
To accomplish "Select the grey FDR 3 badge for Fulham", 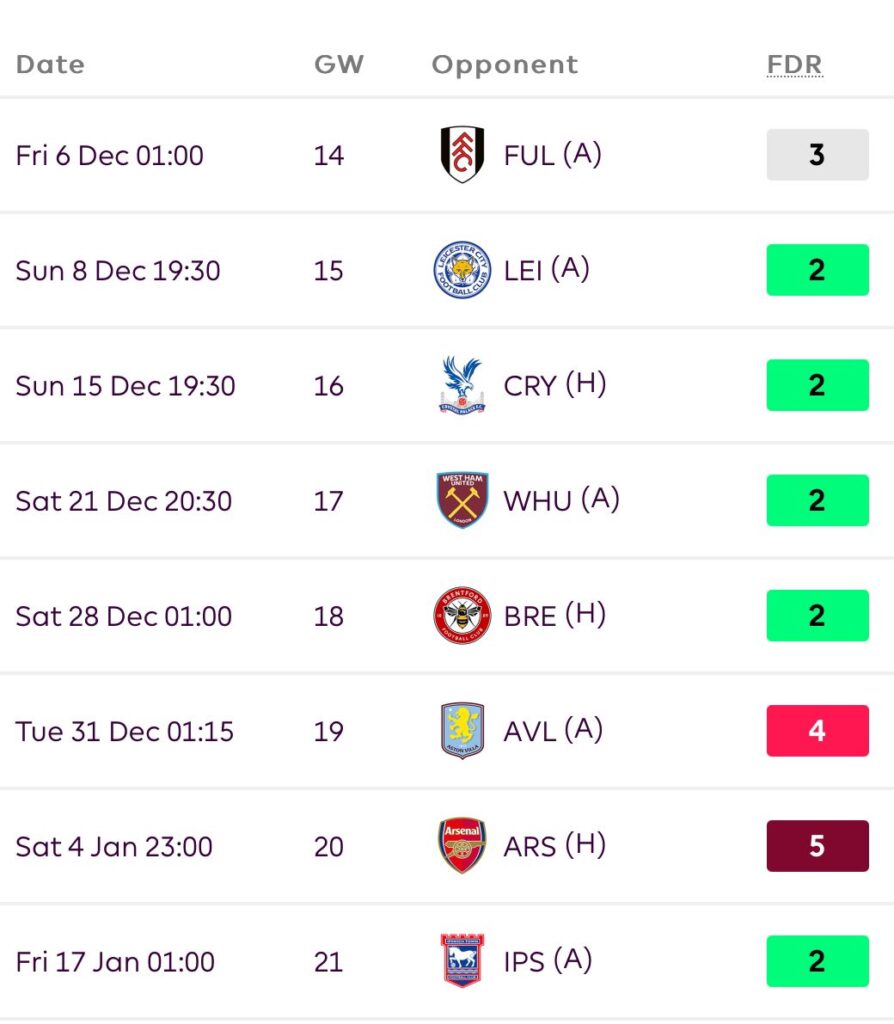I will coord(817,155).
